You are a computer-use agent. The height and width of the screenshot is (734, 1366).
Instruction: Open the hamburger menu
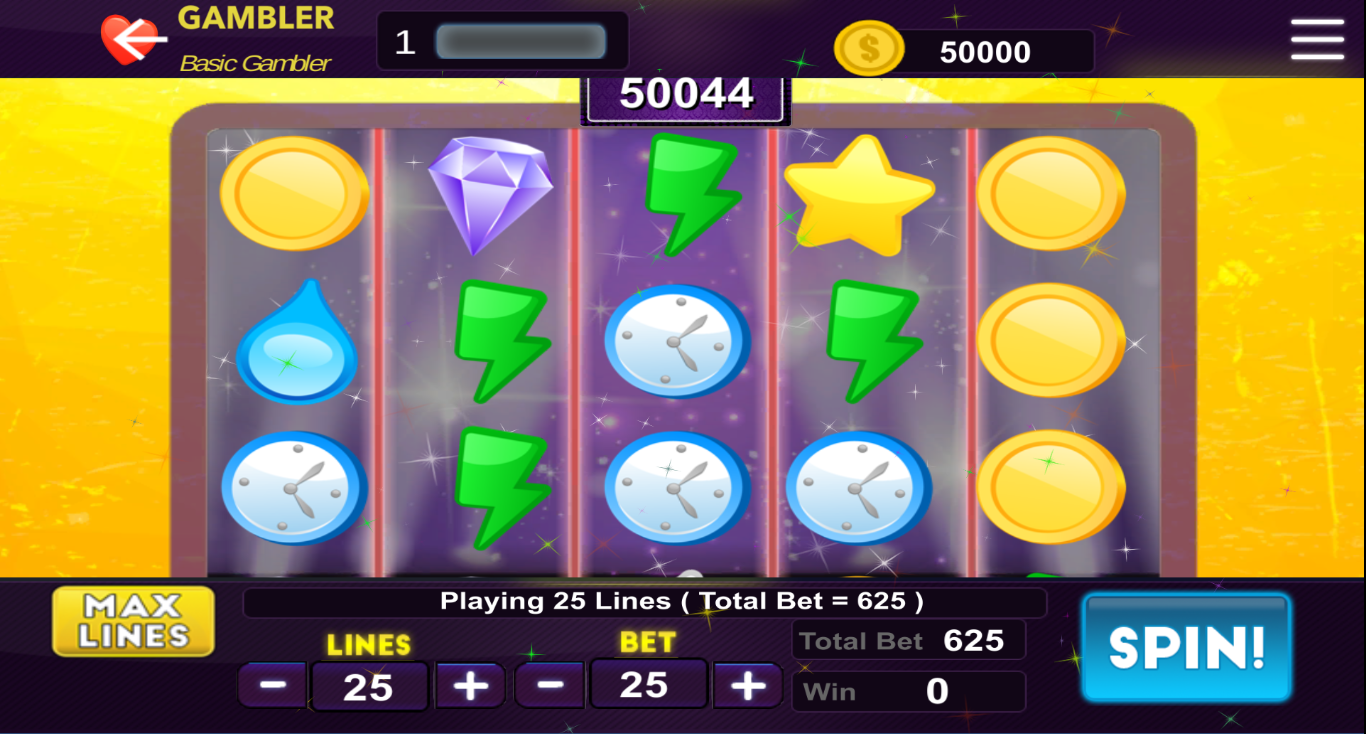(x=1317, y=39)
